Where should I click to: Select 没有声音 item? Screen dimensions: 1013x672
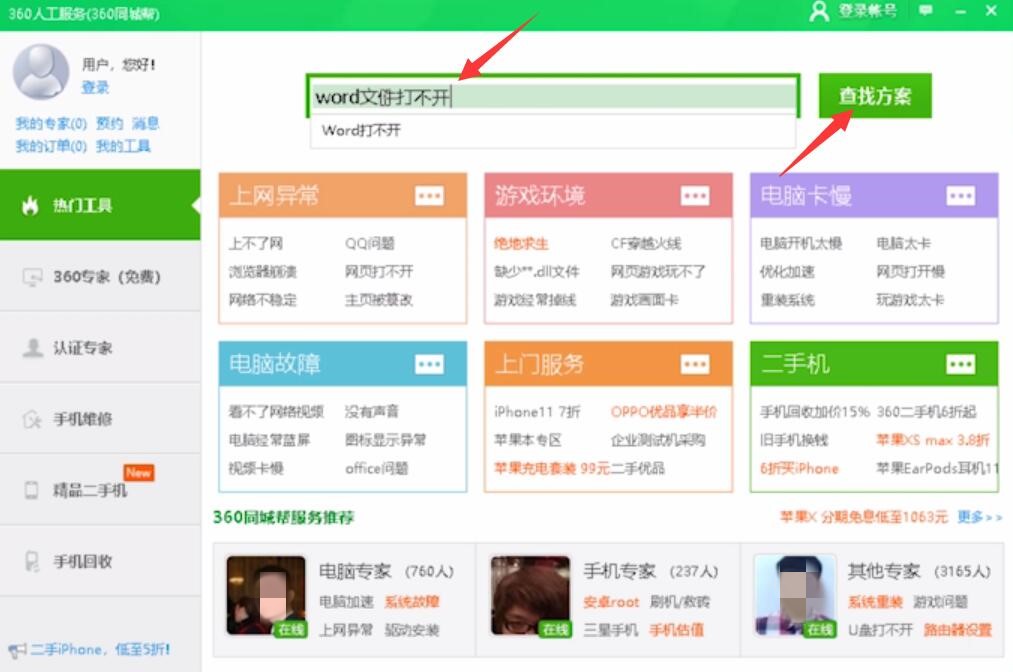pyautogui.click(x=372, y=412)
